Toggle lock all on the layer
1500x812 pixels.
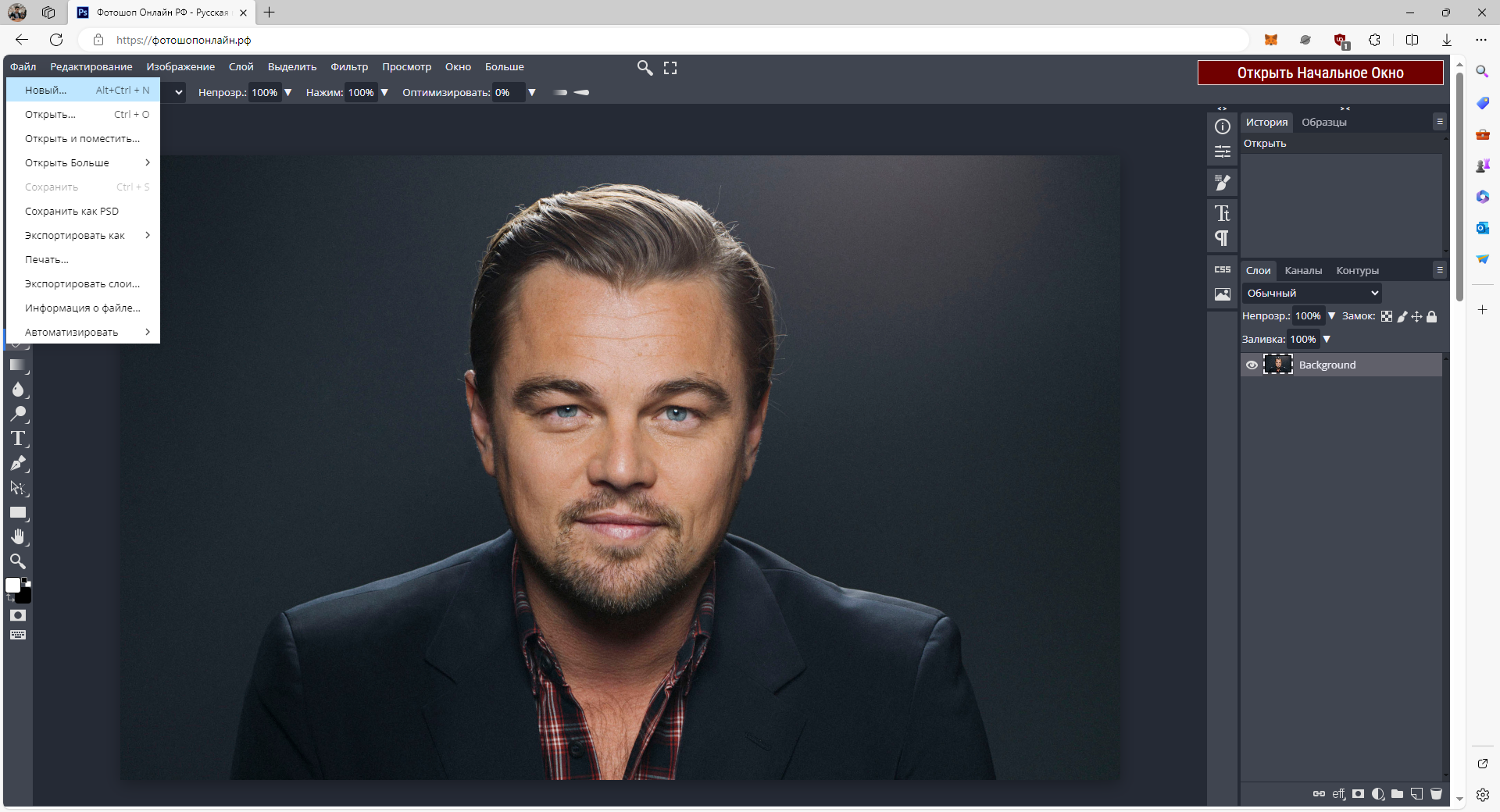[1432, 316]
